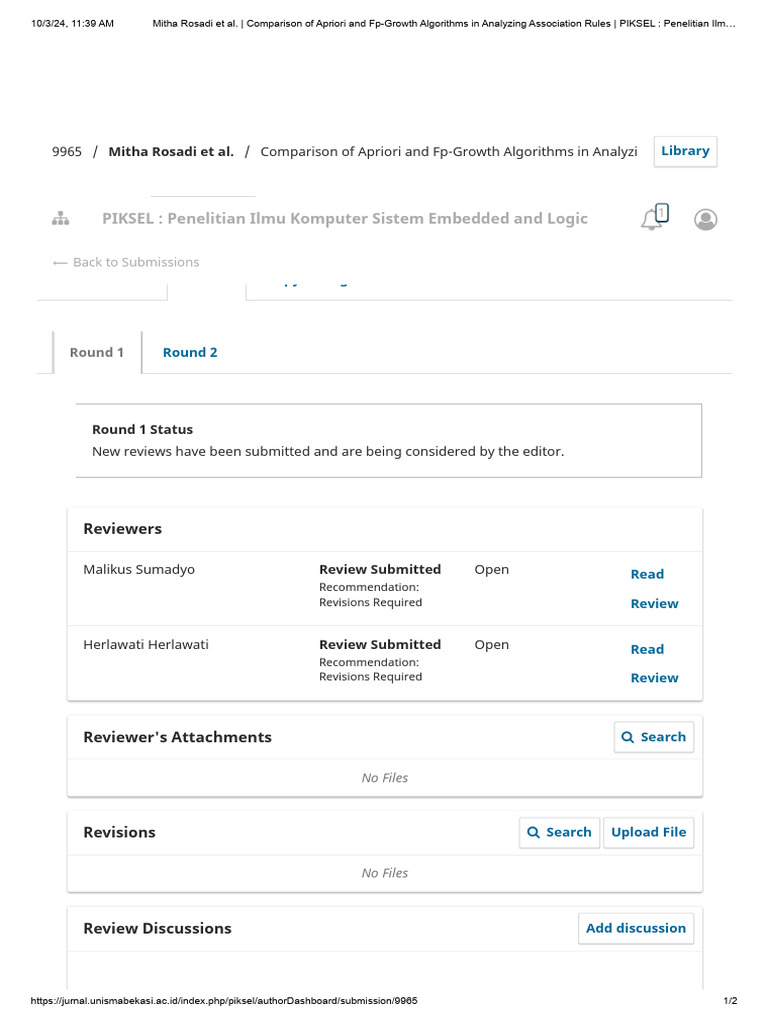Viewport: 768px width, 1024px height.
Task: Click author name Mitha Rosadi et al.
Action: pos(171,152)
